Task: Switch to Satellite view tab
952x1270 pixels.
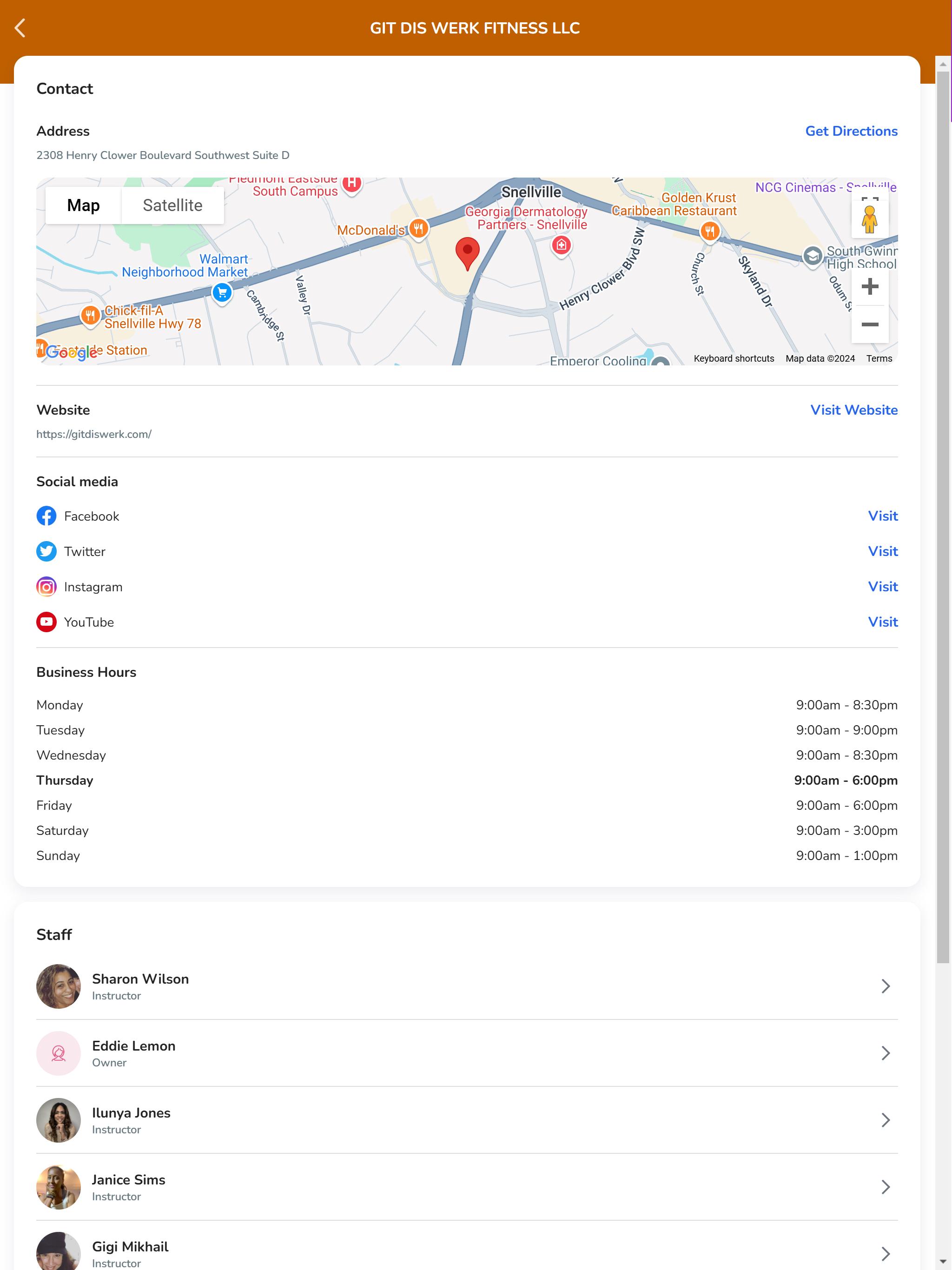Action: pyautogui.click(x=172, y=205)
